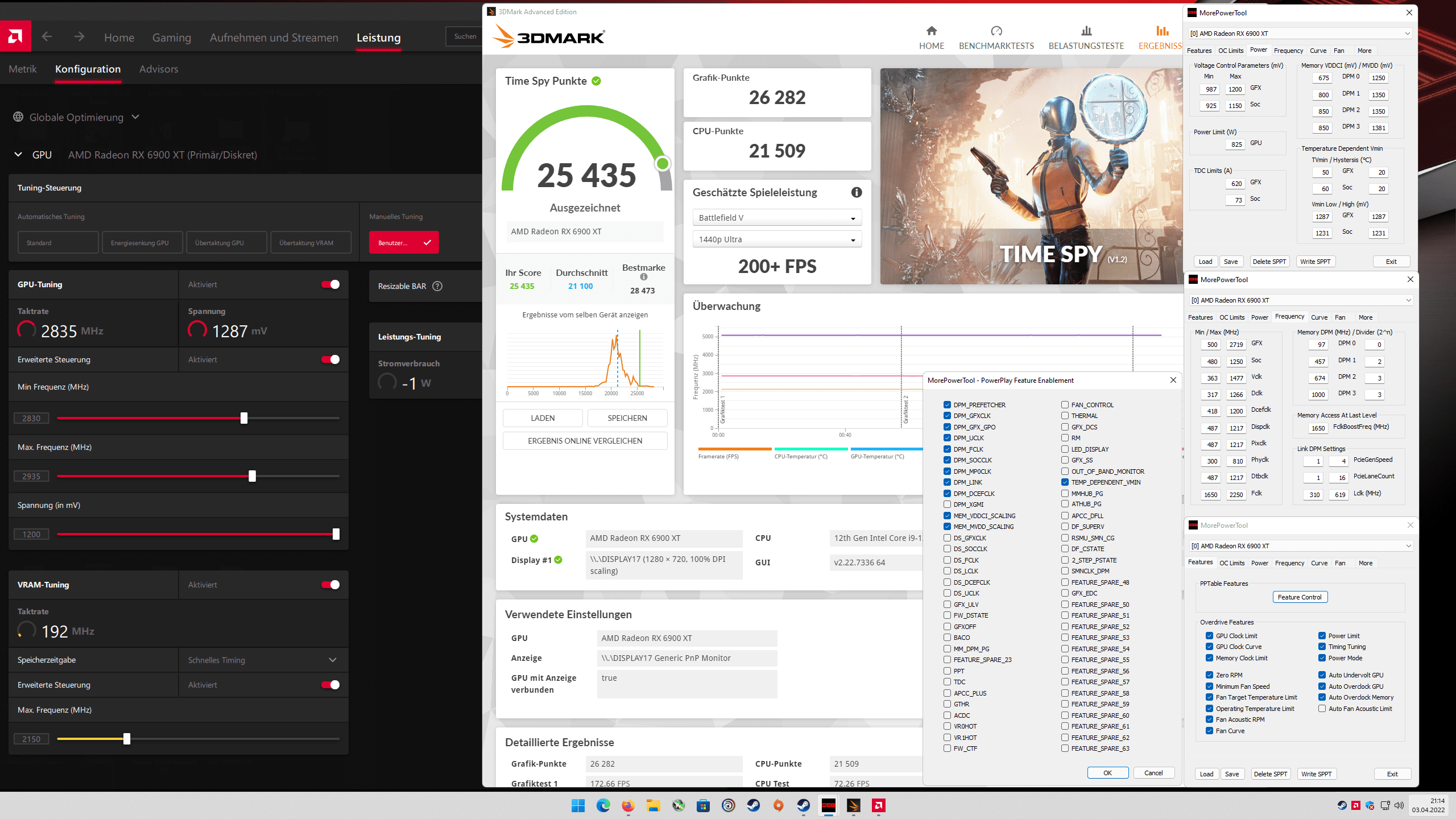Viewport: 1456px width, 819px height.
Task: Click the info icon beside Geschätzte Spieleleistung
Action: (x=856, y=192)
